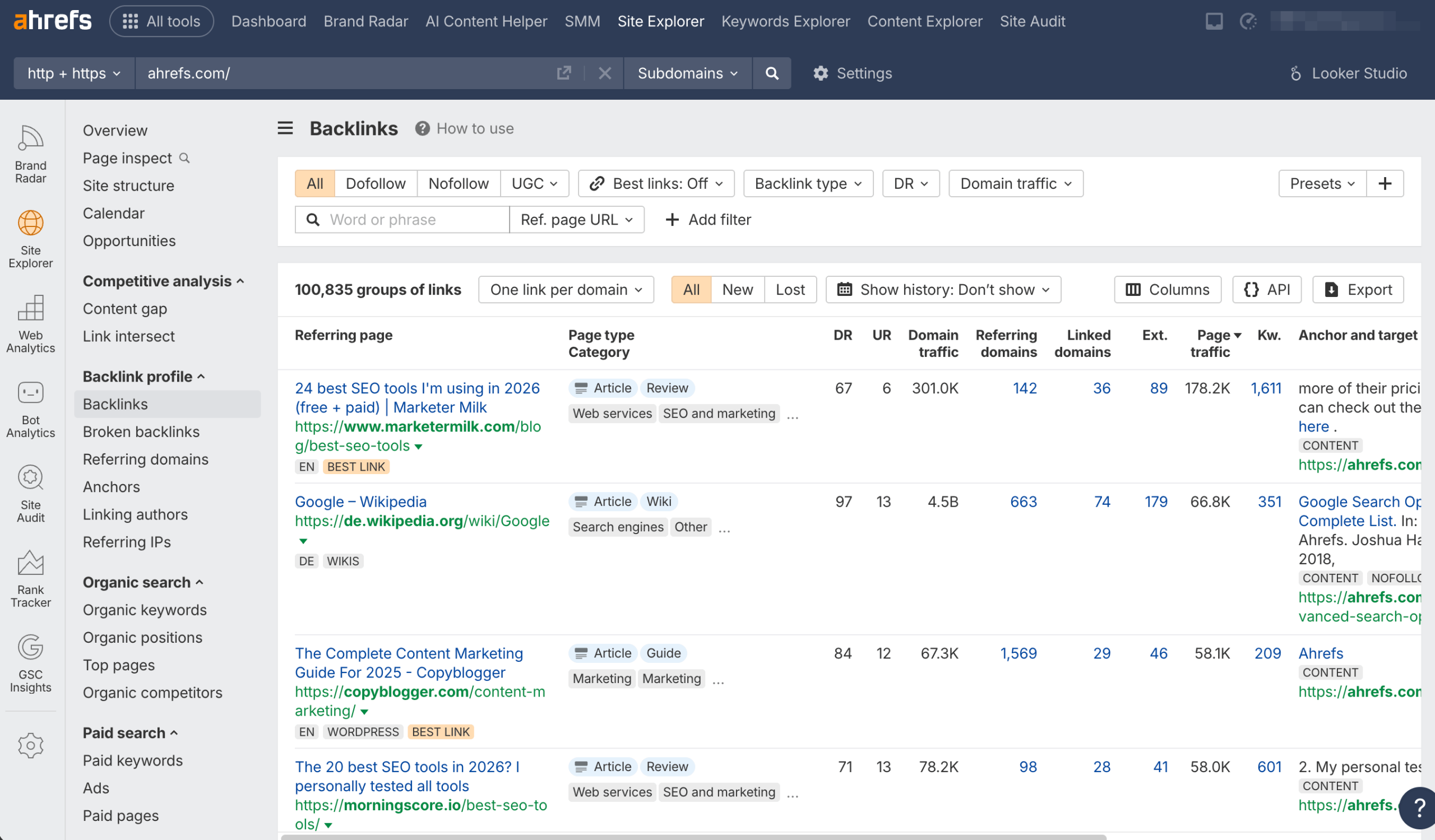The width and height of the screenshot is (1435, 840).
Task: Click the search magnifier button
Action: (772, 73)
